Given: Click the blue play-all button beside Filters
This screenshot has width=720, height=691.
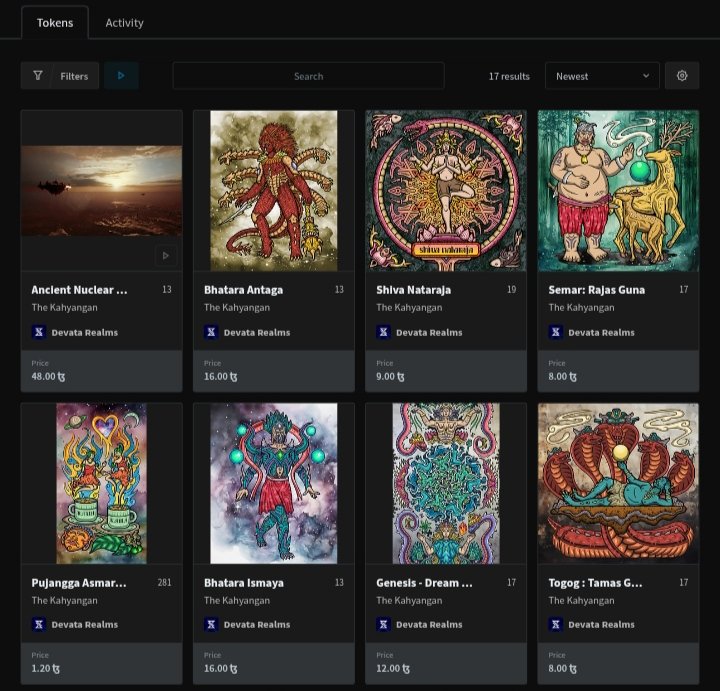Looking at the screenshot, I should 121,76.
